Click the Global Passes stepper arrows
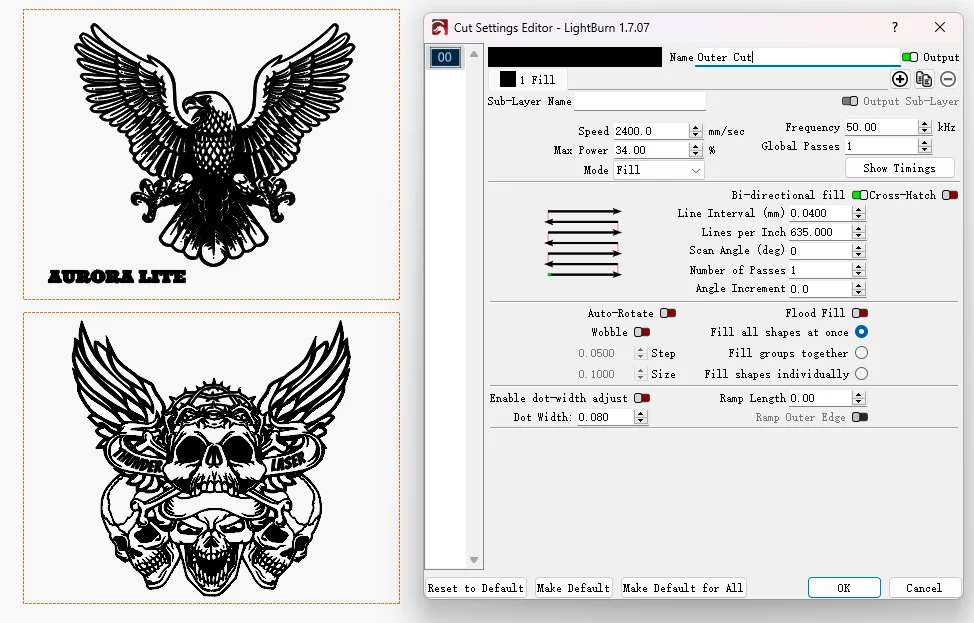 point(924,146)
